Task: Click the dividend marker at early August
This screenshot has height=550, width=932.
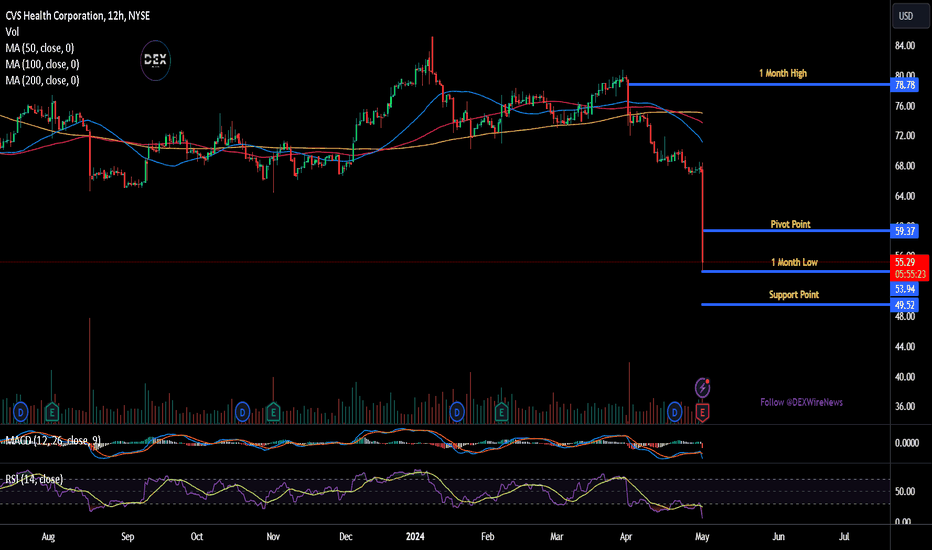Action: pyautogui.click(x=20, y=411)
